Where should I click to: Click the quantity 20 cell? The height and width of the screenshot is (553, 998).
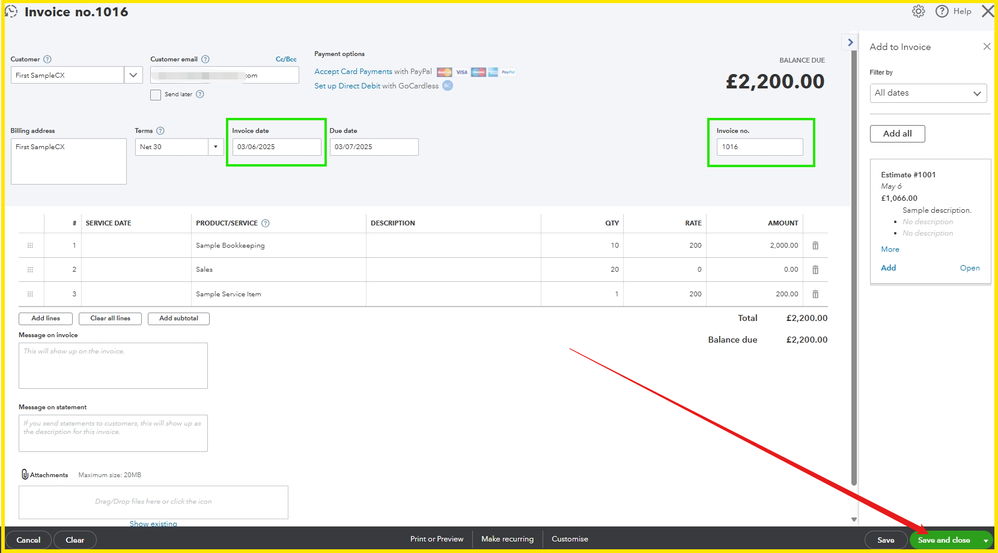pyautogui.click(x=582, y=270)
